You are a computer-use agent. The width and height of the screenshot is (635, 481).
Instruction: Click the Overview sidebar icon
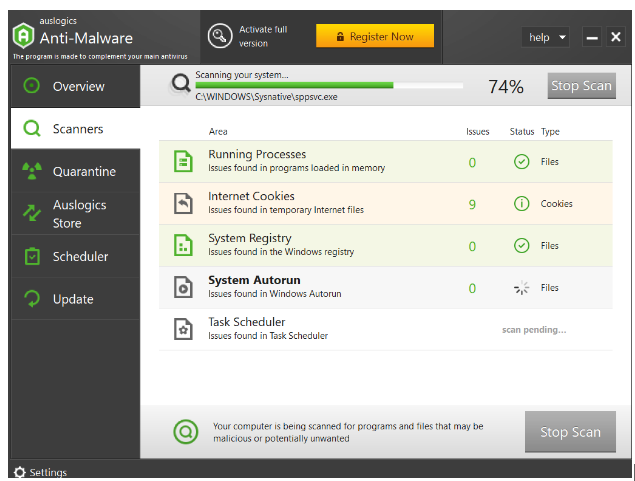32,86
